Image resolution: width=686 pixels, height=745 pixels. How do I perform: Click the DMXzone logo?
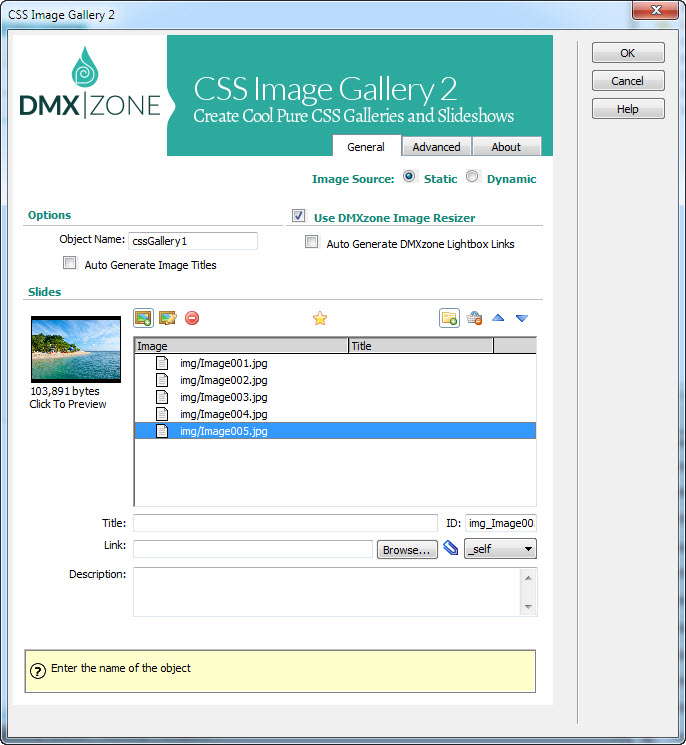89,83
